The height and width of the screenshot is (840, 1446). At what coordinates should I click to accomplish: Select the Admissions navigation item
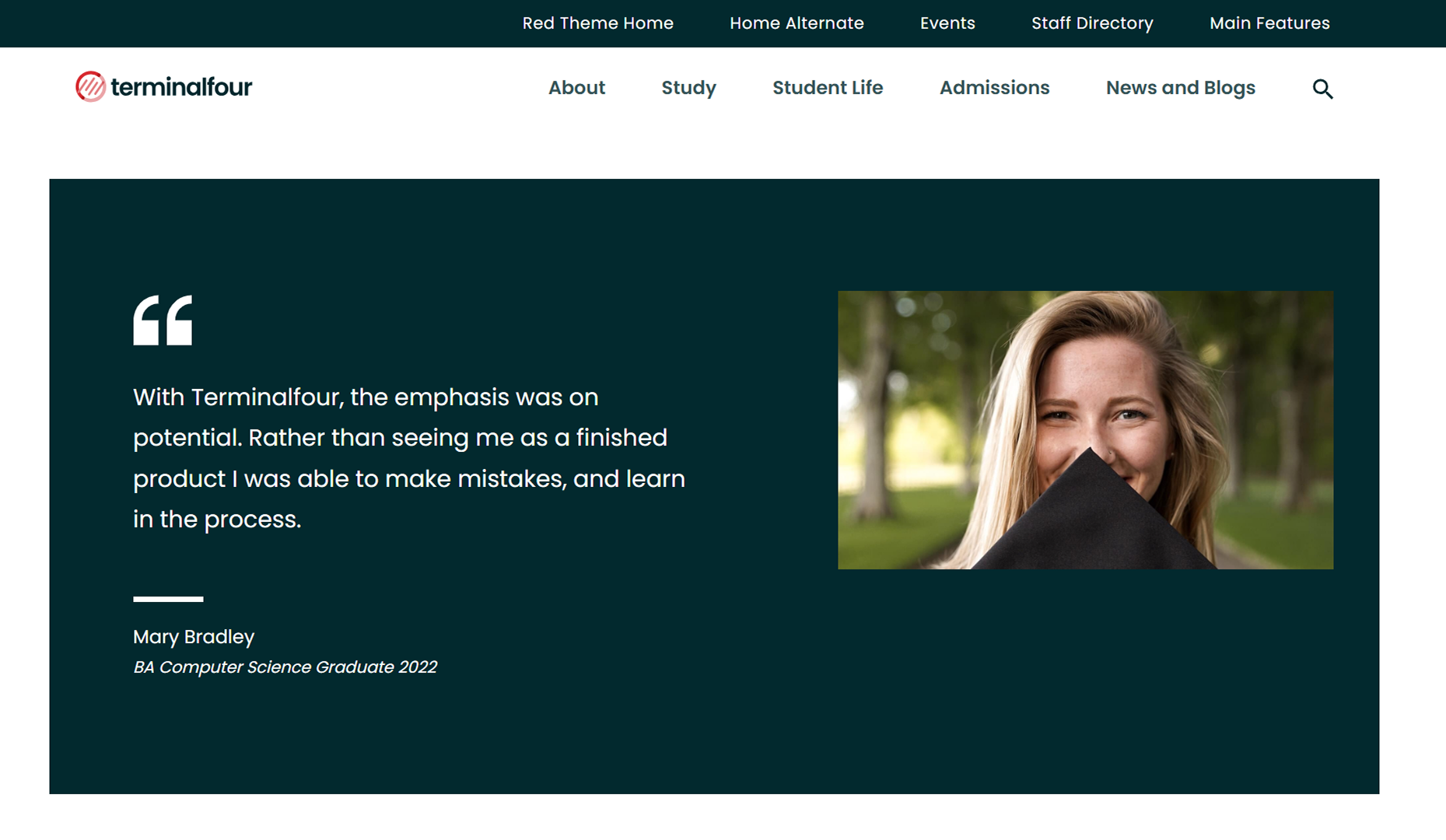pos(994,88)
